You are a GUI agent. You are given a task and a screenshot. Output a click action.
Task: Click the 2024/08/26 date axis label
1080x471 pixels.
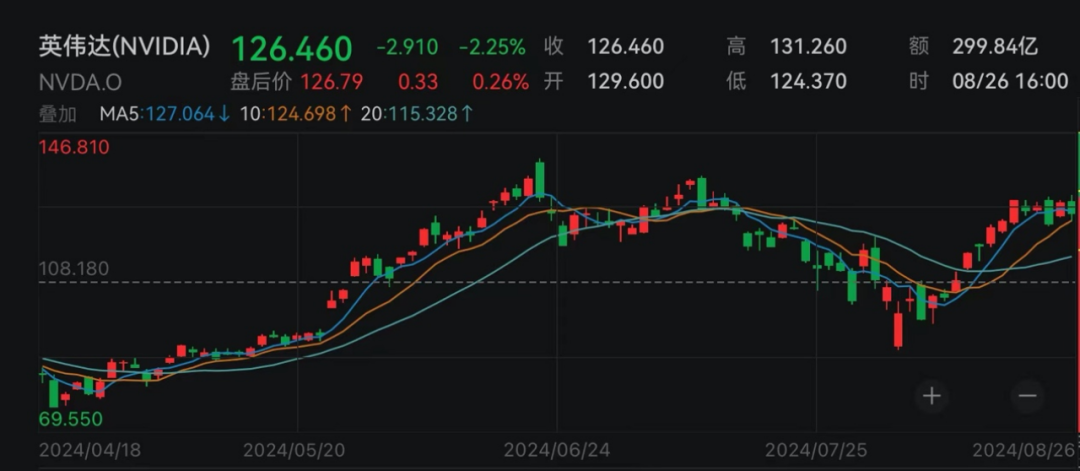coord(1024,450)
